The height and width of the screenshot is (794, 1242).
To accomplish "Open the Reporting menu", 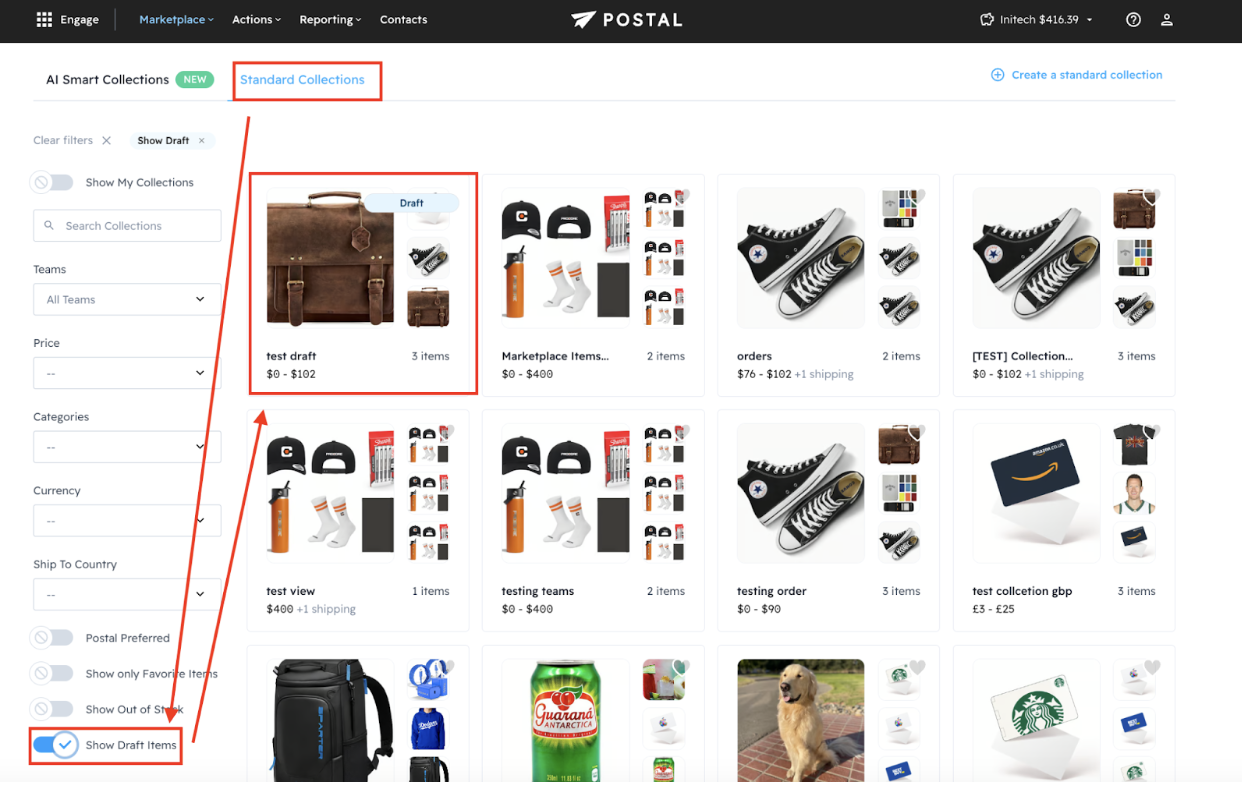I will pos(329,20).
